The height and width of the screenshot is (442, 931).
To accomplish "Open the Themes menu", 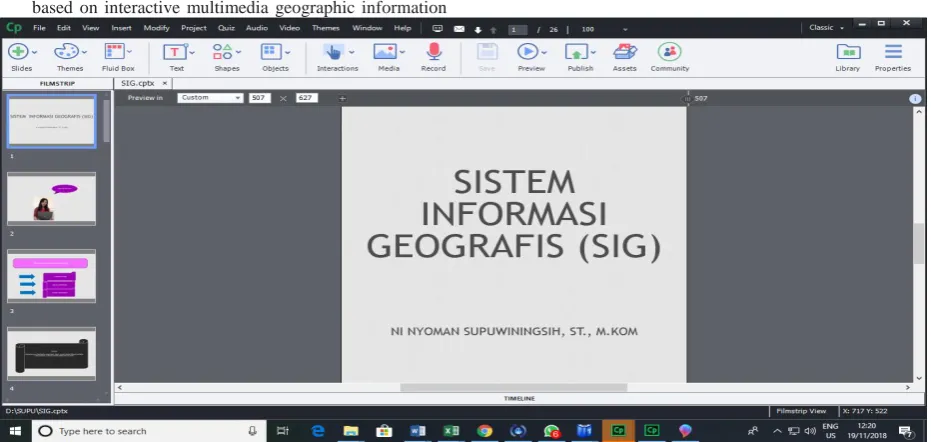I will pos(325,28).
